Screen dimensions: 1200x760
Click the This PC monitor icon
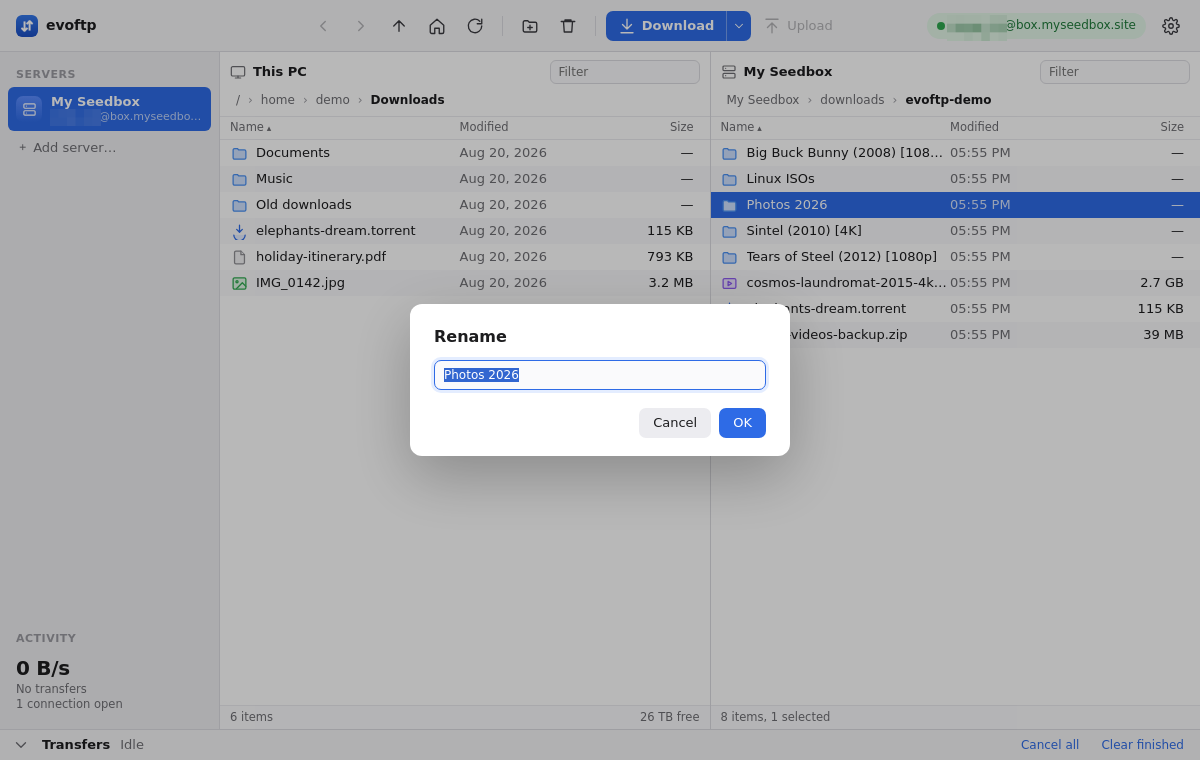pyautogui.click(x=238, y=72)
